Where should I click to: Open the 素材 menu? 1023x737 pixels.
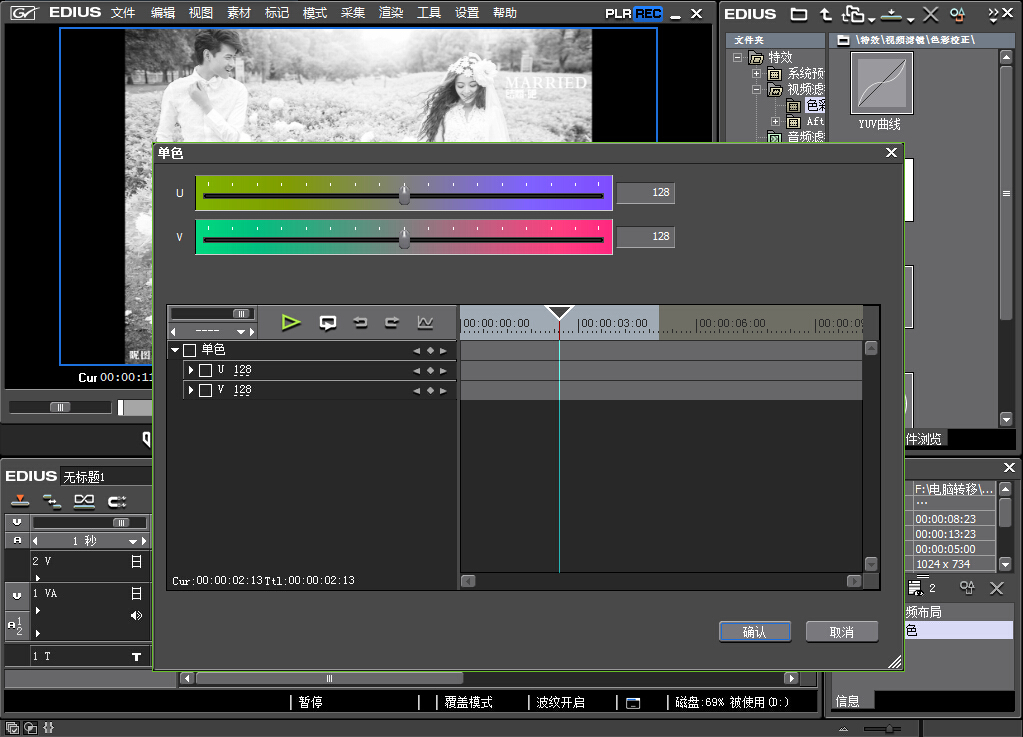pyautogui.click(x=239, y=13)
